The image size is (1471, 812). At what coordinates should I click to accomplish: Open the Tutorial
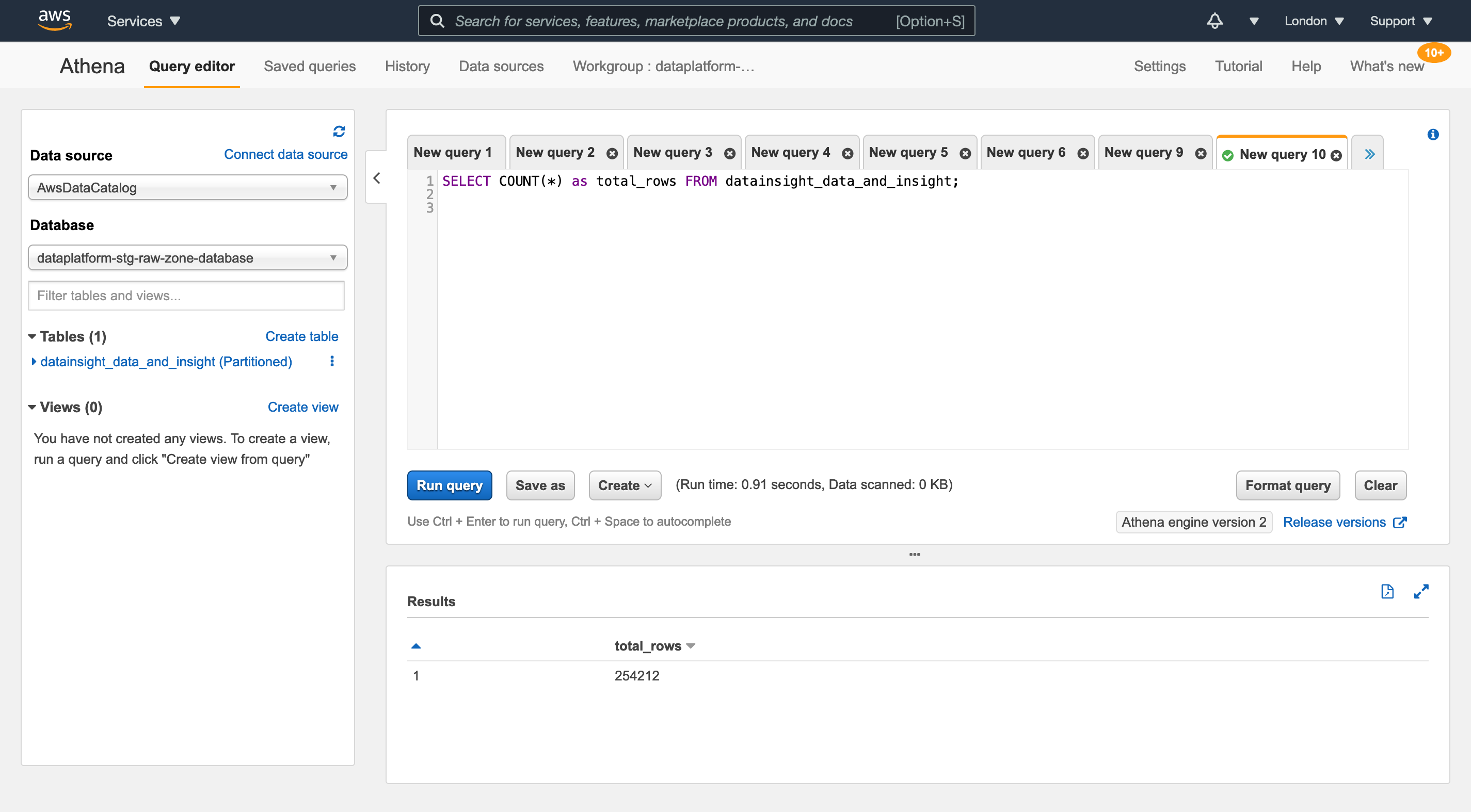coord(1238,66)
